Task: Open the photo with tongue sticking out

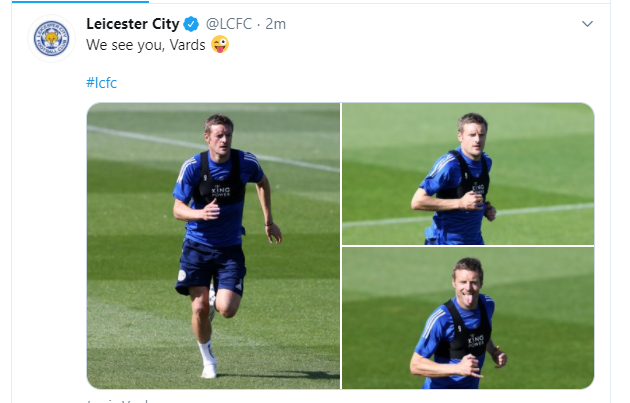Action: (468, 318)
